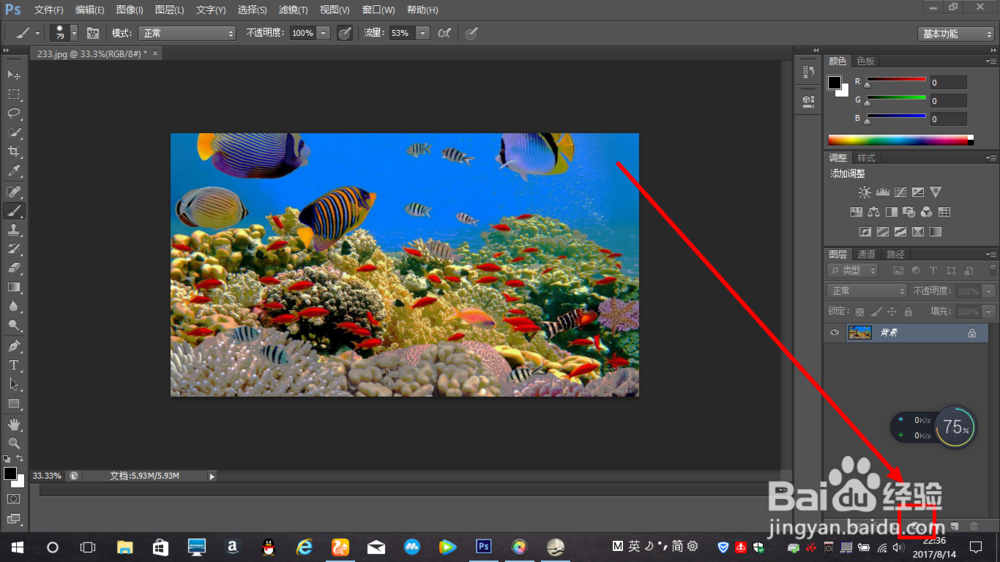Select the Crop tool

click(13, 152)
